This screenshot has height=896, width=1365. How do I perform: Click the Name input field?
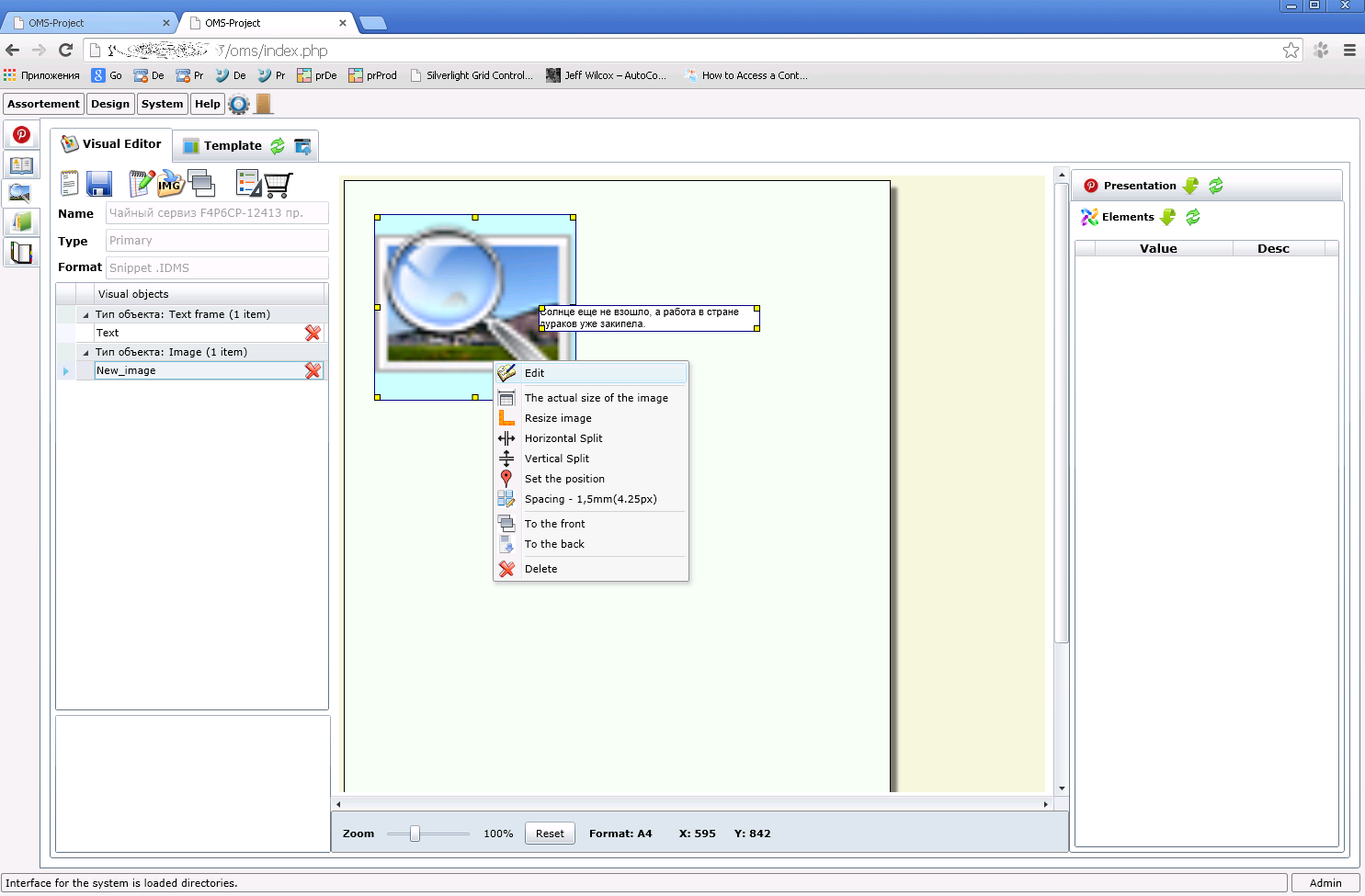coord(217,213)
